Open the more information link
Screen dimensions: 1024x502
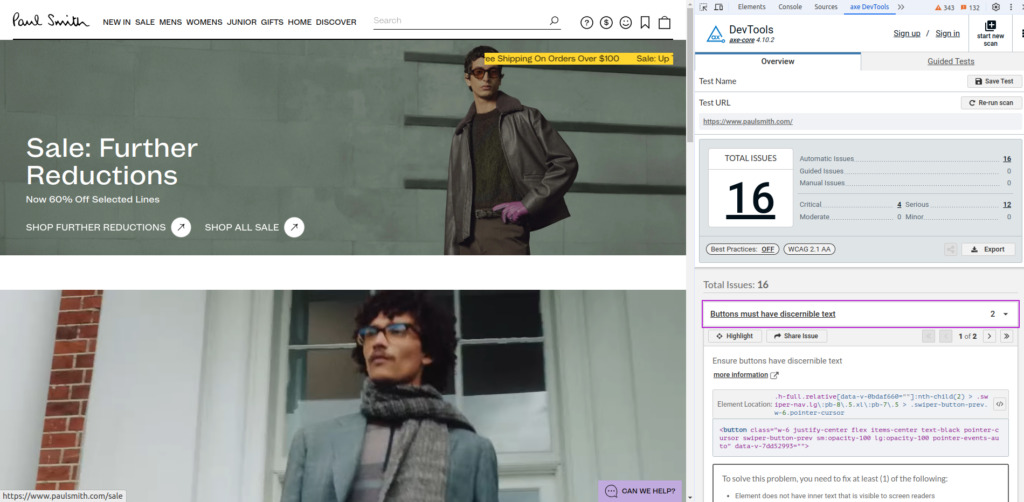[x=741, y=375]
